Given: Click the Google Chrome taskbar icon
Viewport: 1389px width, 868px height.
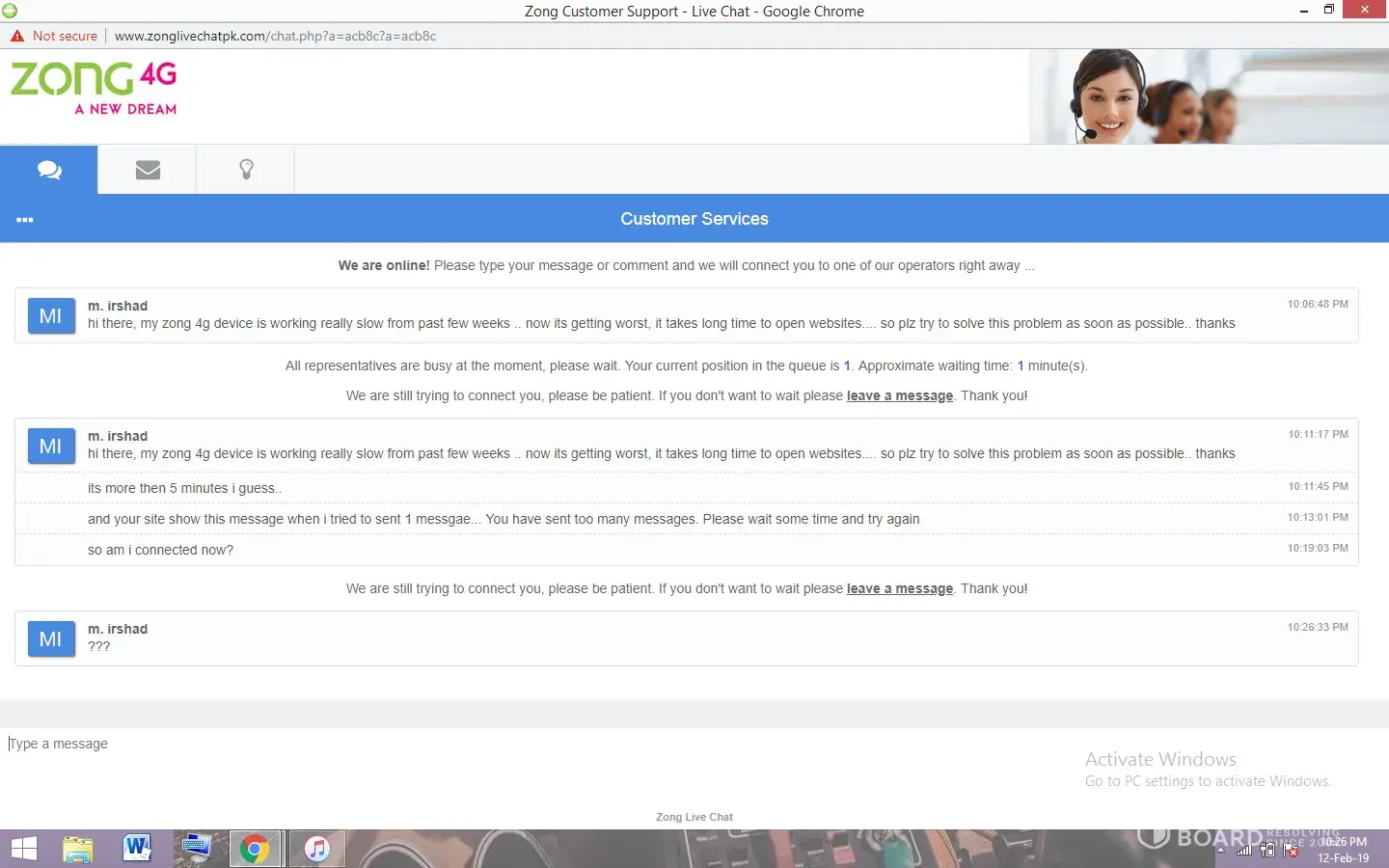Looking at the screenshot, I should pyautogui.click(x=255, y=849).
